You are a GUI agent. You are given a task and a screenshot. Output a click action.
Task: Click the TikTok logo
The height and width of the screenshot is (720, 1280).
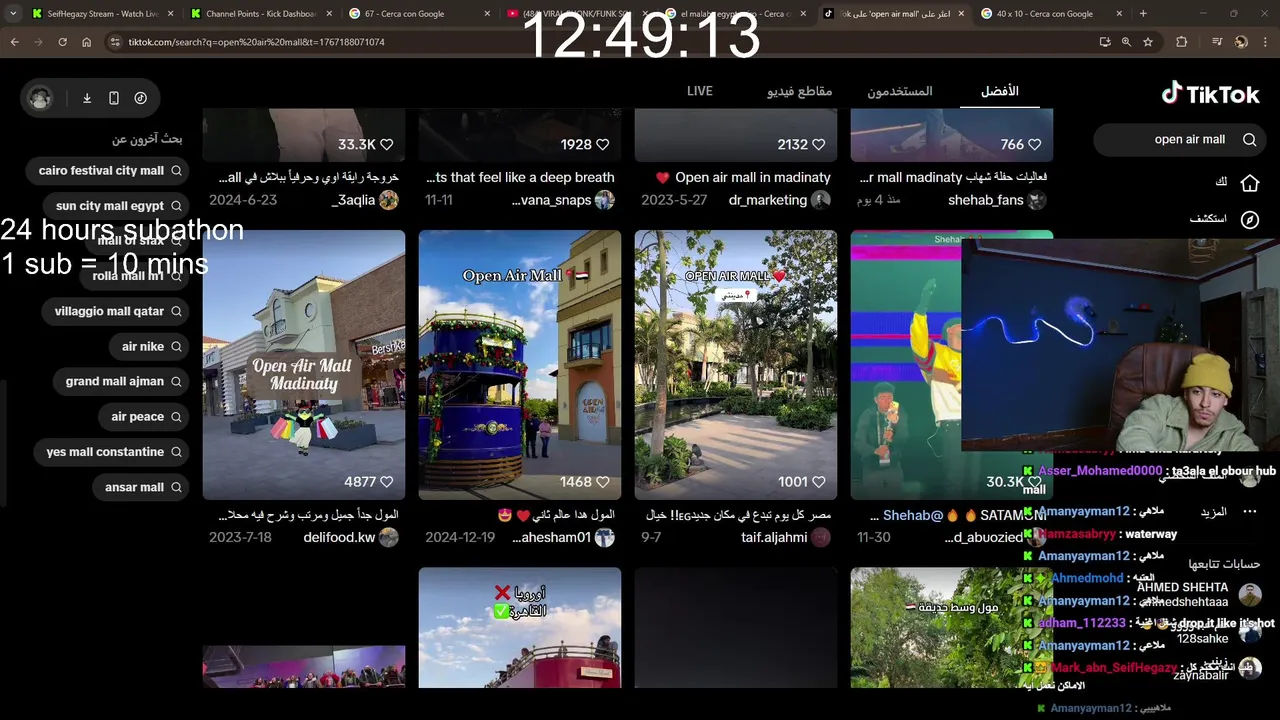click(x=1210, y=94)
